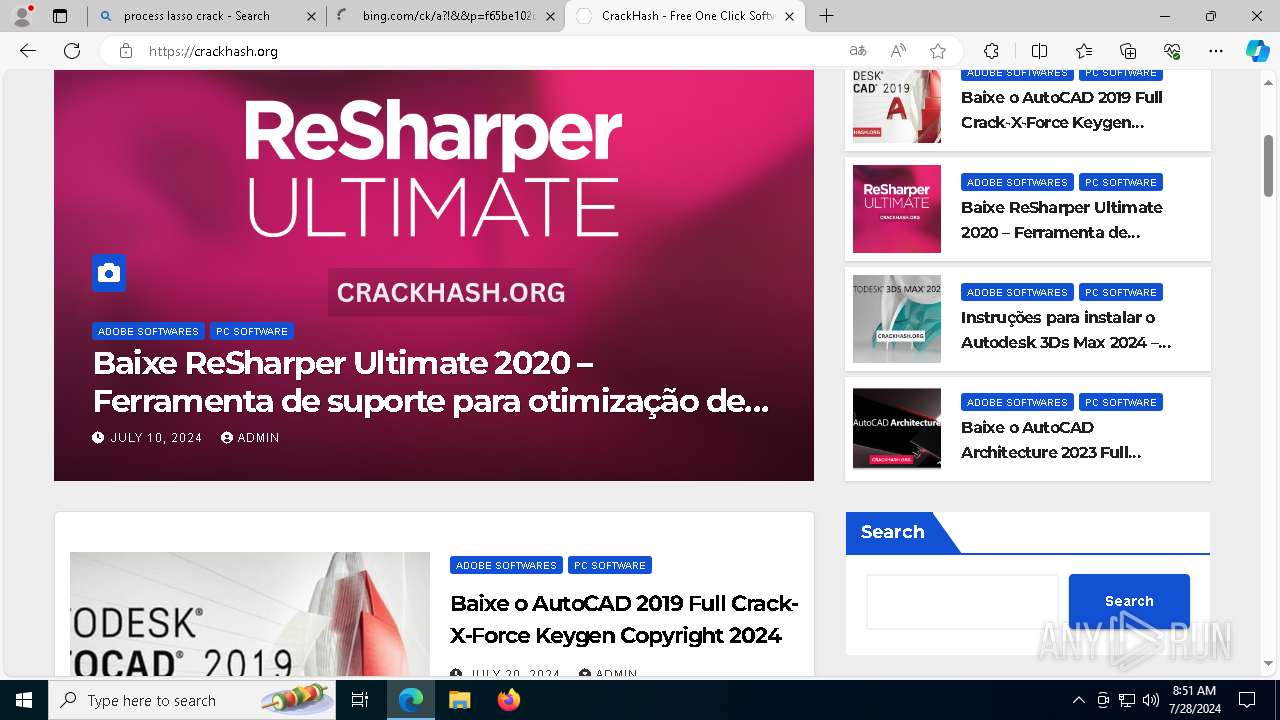Image resolution: width=1280 pixels, height=720 pixels.
Task: Open ADOBE SOFTWARES tag on the ReSharper banner
Action: pos(148,331)
